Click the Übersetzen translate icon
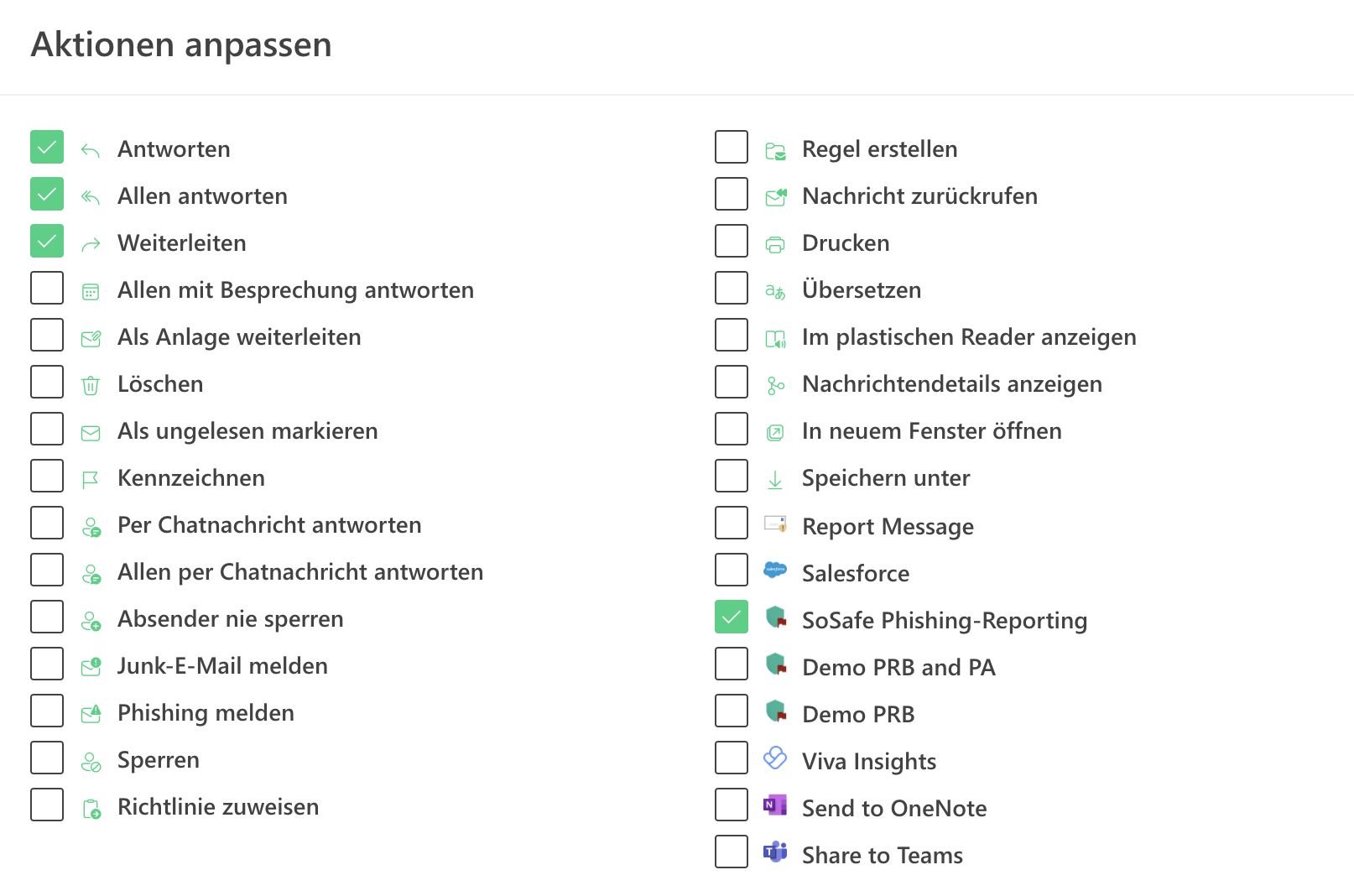Image resolution: width=1354 pixels, height=896 pixels. 775,291
